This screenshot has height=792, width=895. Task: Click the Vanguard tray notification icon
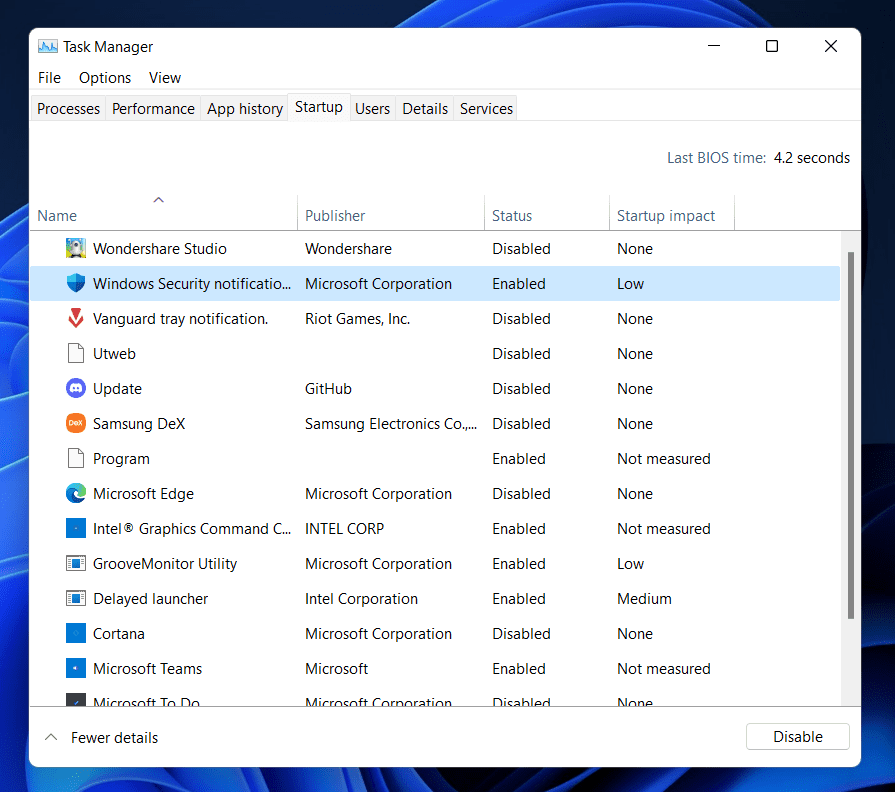click(x=75, y=318)
